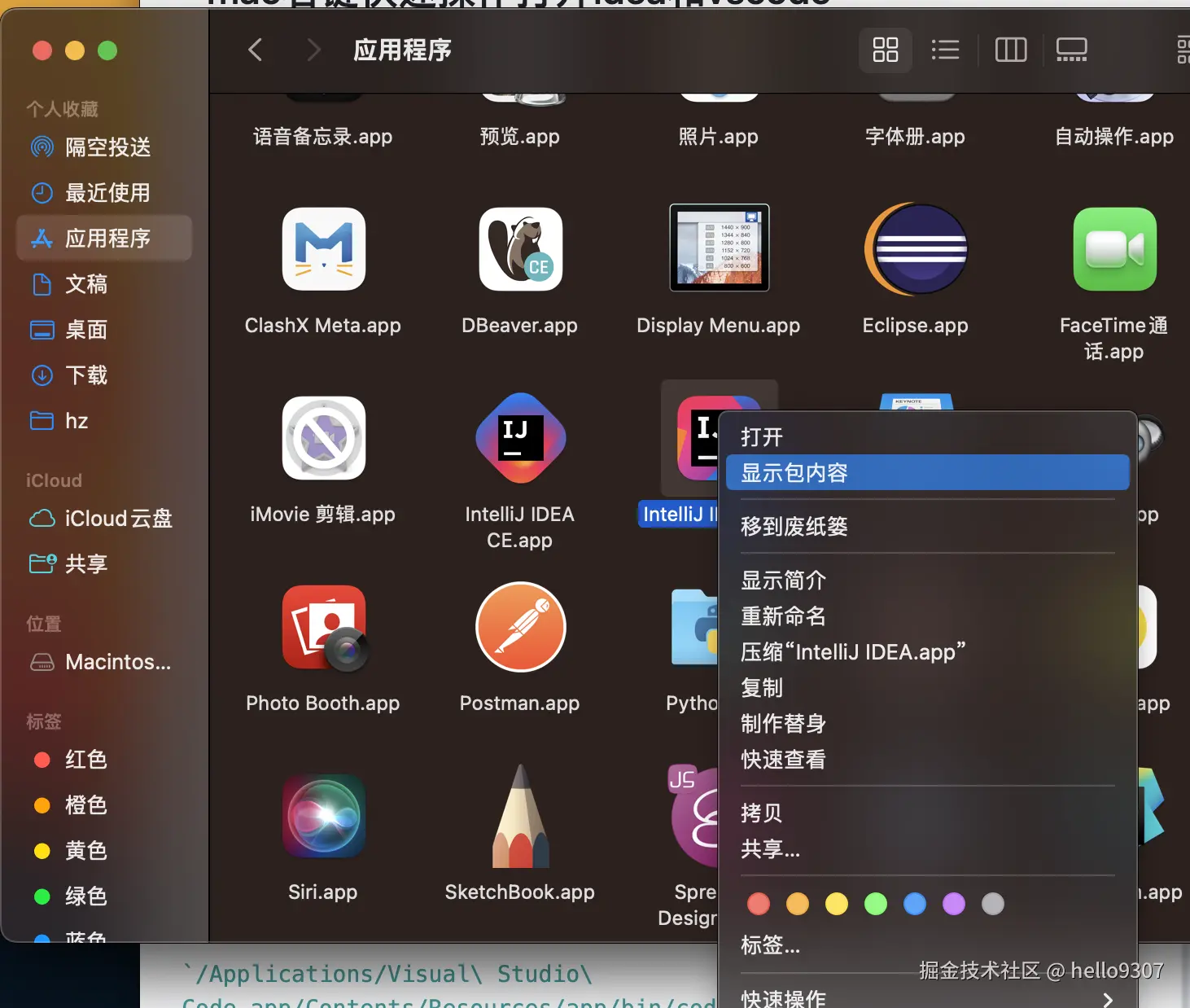Select the DBeaver app icon
The height and width of the screenshot is (1008, 1190).
tap(521, 249)
